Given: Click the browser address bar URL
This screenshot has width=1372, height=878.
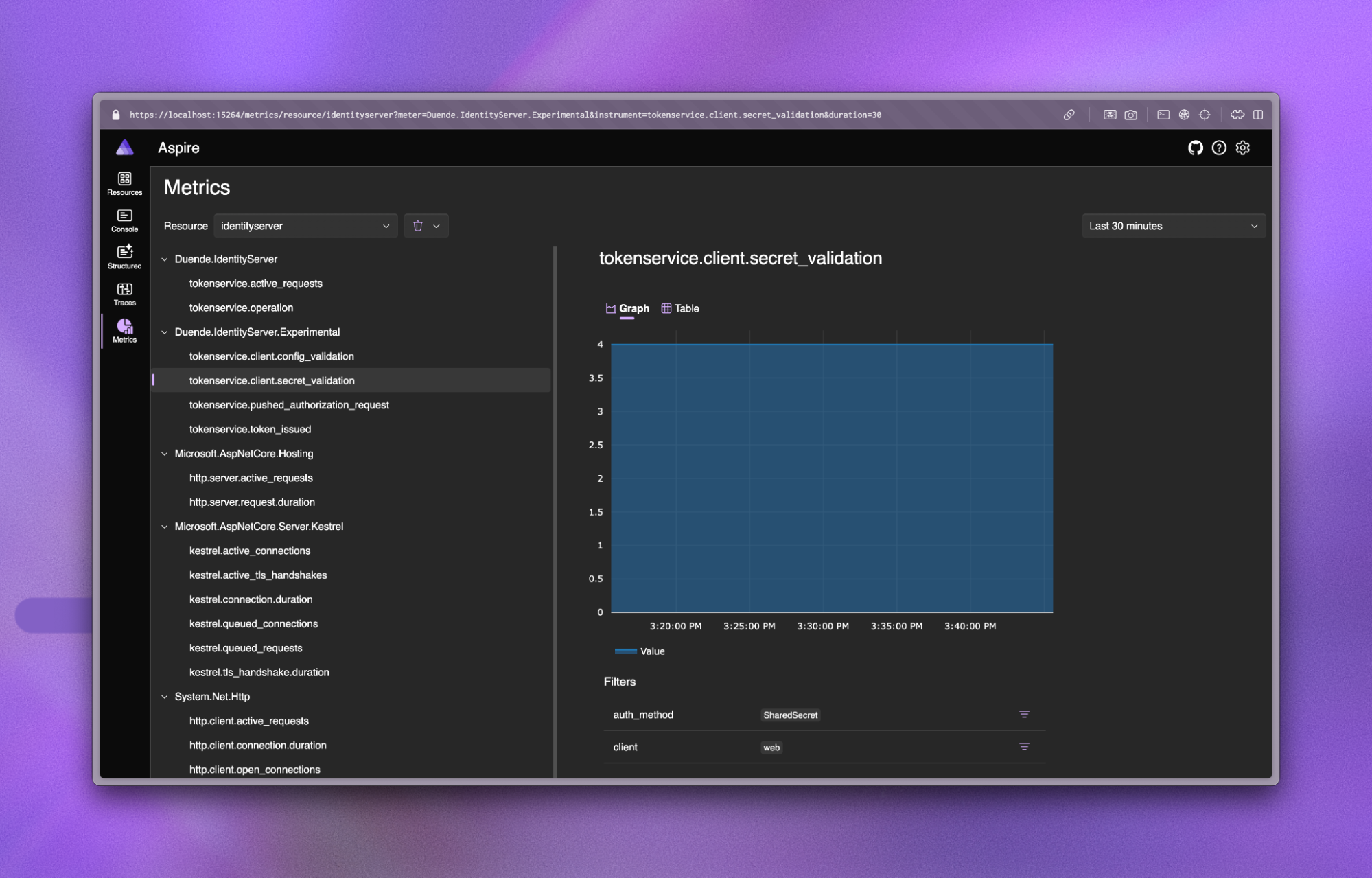Looking at the screenshot, I should (505, 115).
